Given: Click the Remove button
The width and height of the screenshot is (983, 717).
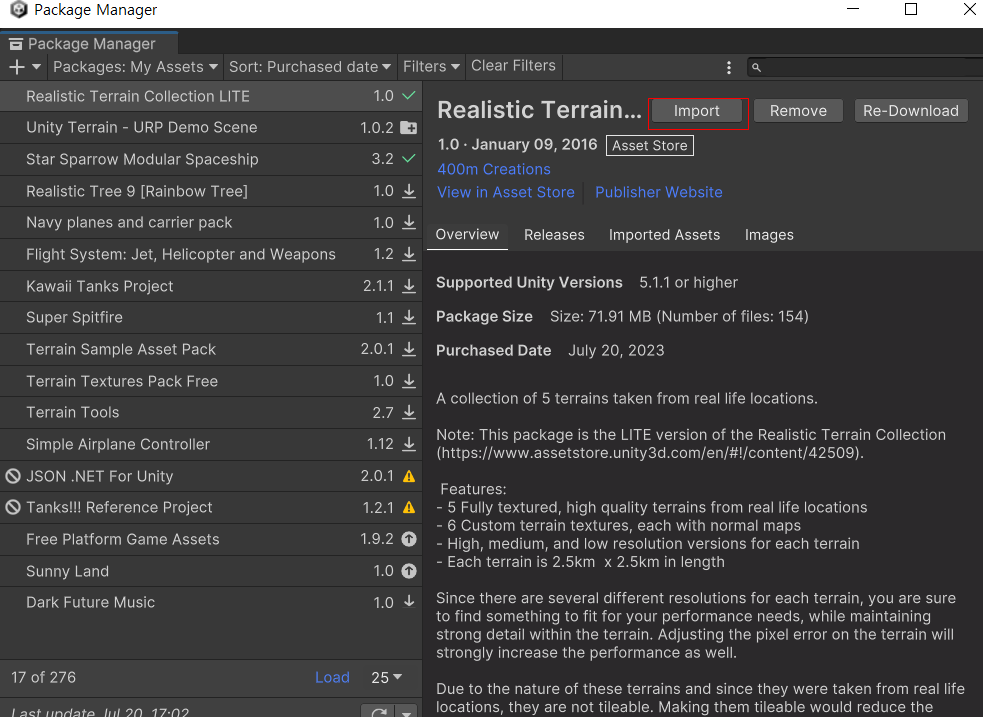Looking at the screenshot, I should click(x=798, y=111).
